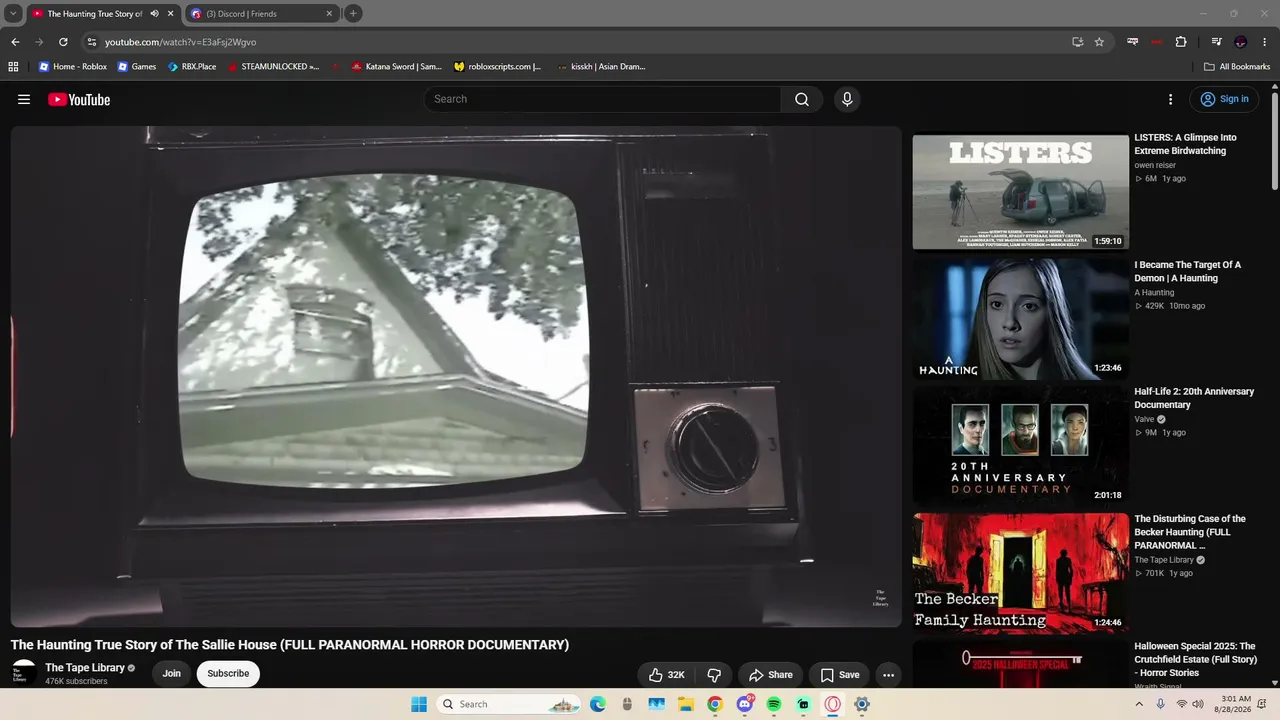Open RBX.Place bookmark
This screenshot has width=1280, height=720.
click(191, 67)
